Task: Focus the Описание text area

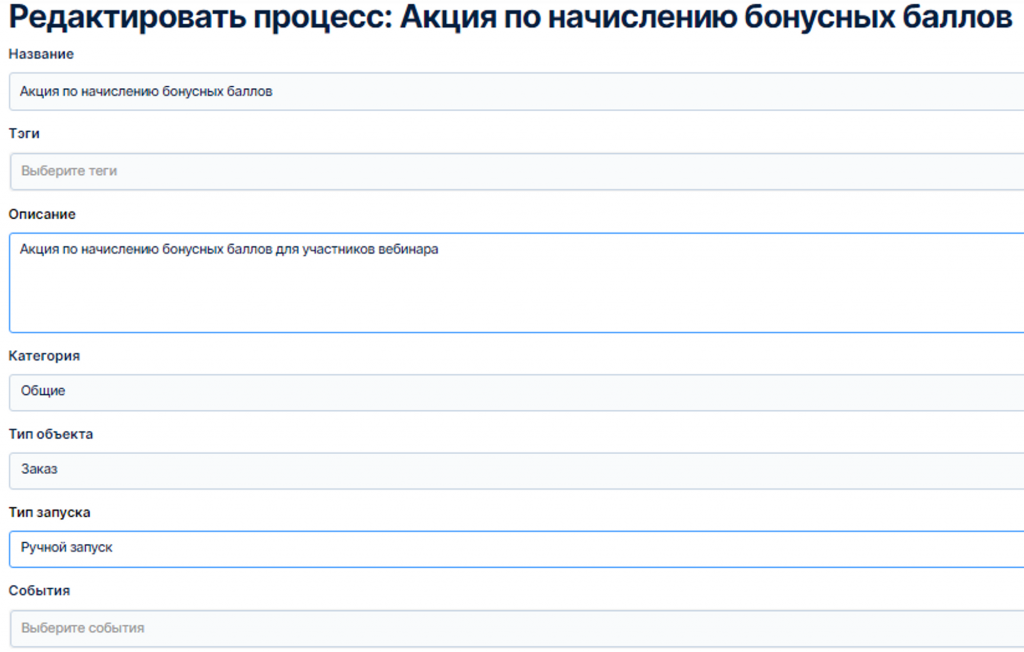Action: [x=516, y=283]
